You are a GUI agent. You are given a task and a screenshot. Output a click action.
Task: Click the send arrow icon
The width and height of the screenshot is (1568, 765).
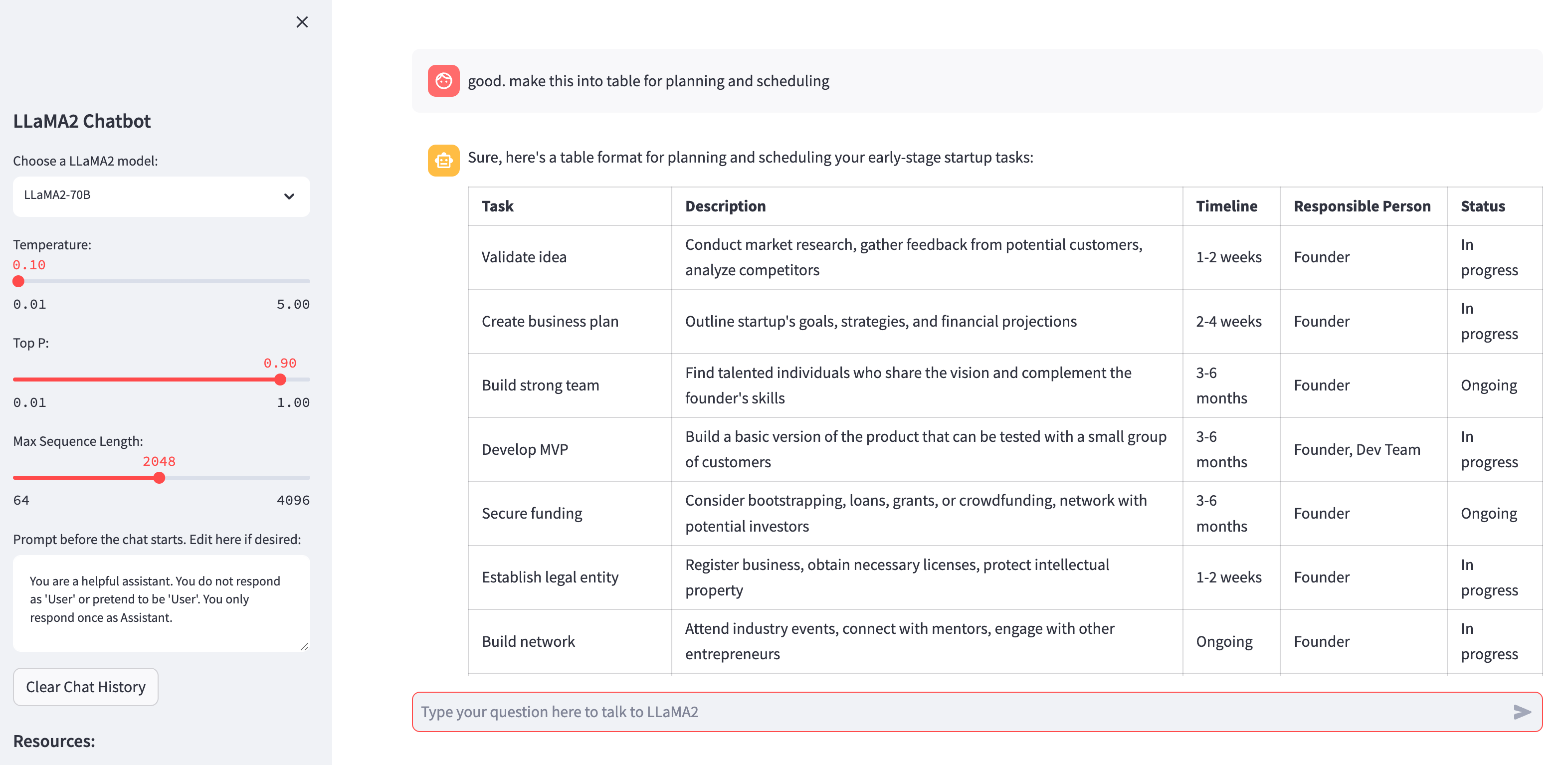(1522, 712)
